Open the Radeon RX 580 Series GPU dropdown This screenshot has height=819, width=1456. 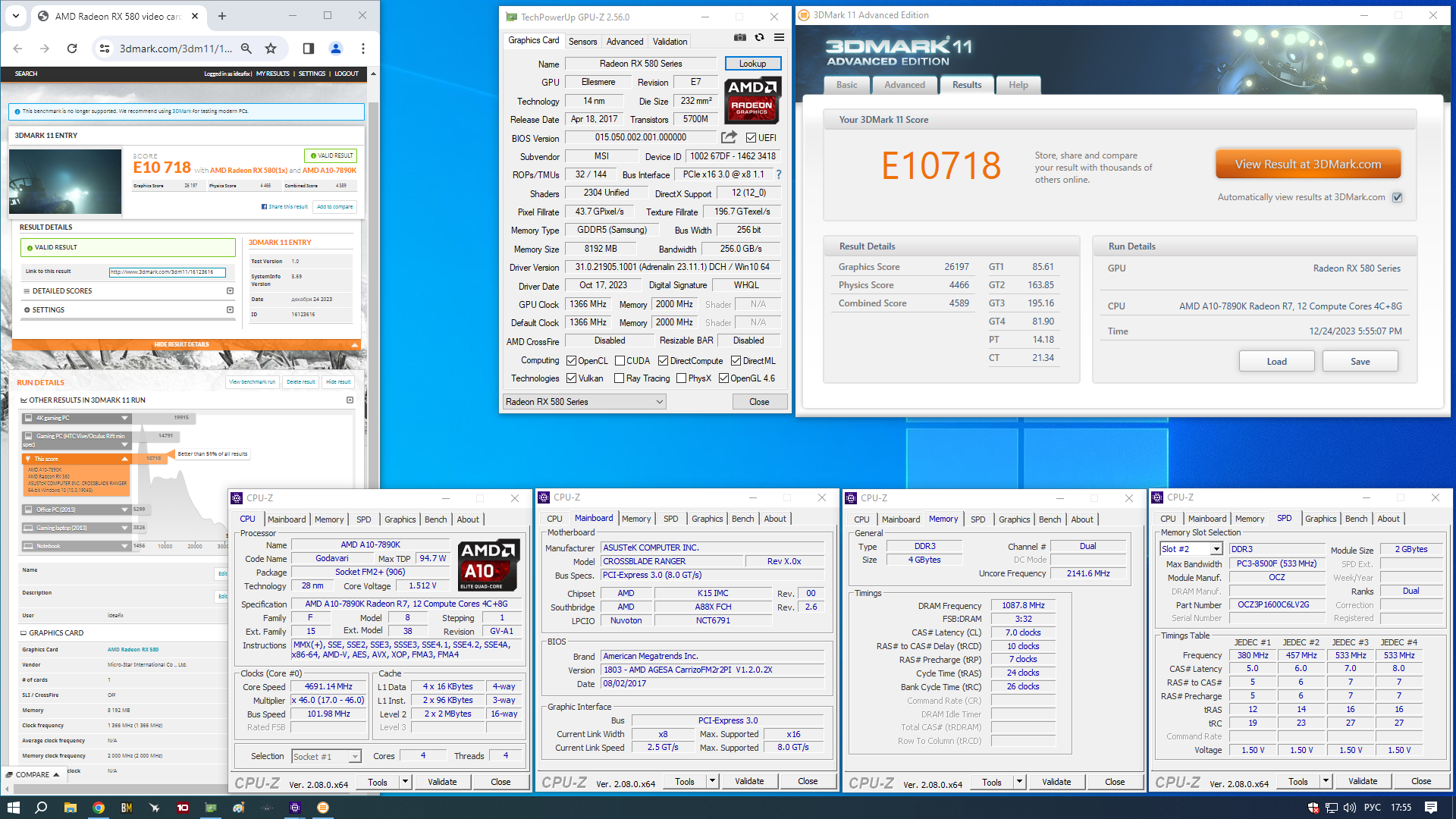tap(585, 402)
